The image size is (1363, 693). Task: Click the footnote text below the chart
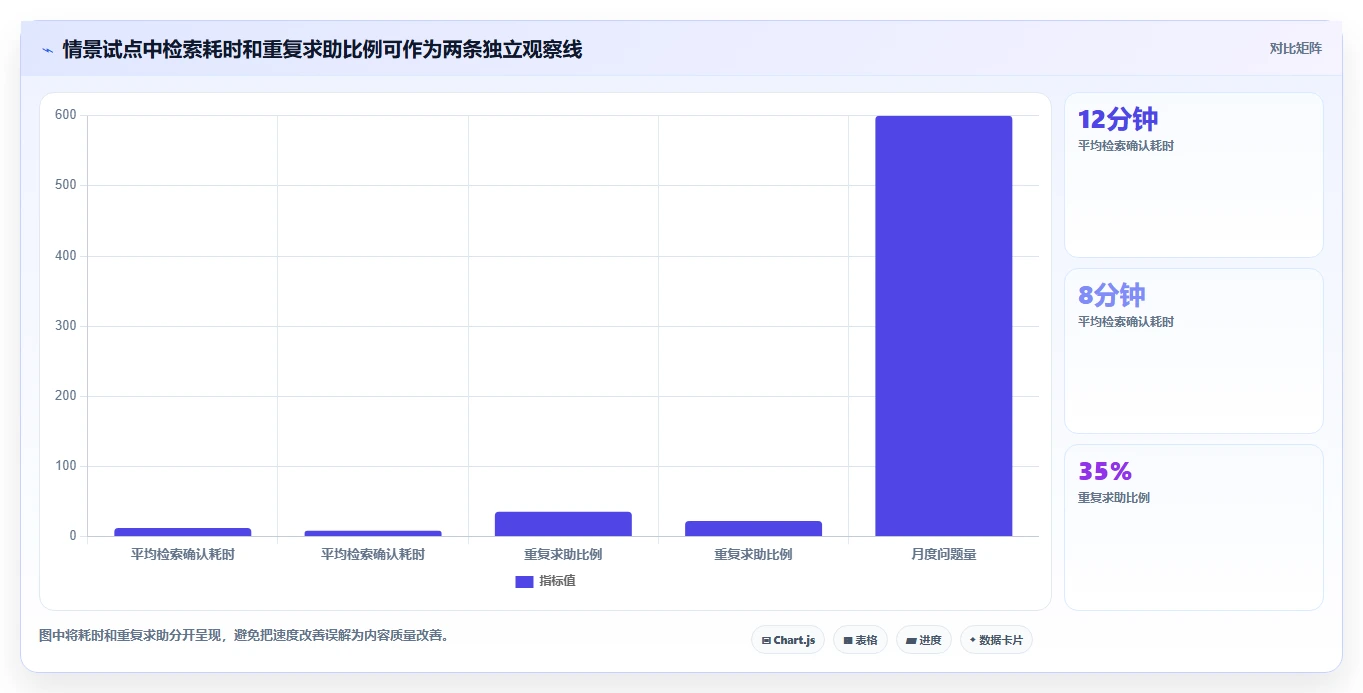[x=244, y=635]
